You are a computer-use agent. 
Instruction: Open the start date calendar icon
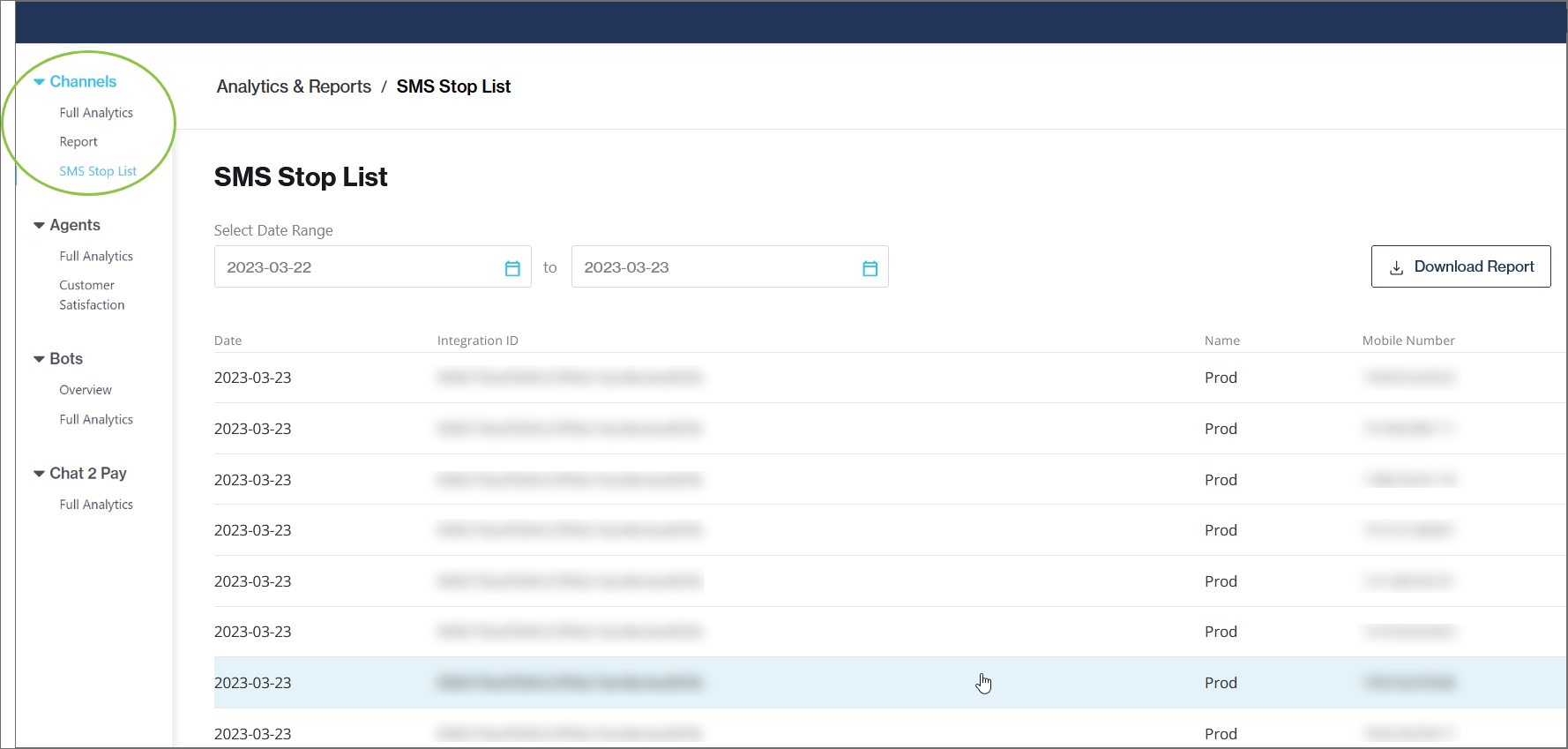click(x=512, y=268)
